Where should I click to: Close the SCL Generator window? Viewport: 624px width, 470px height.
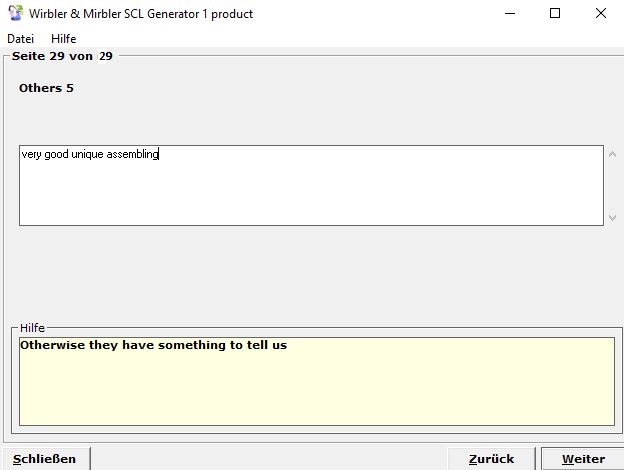tap(600, 14)
